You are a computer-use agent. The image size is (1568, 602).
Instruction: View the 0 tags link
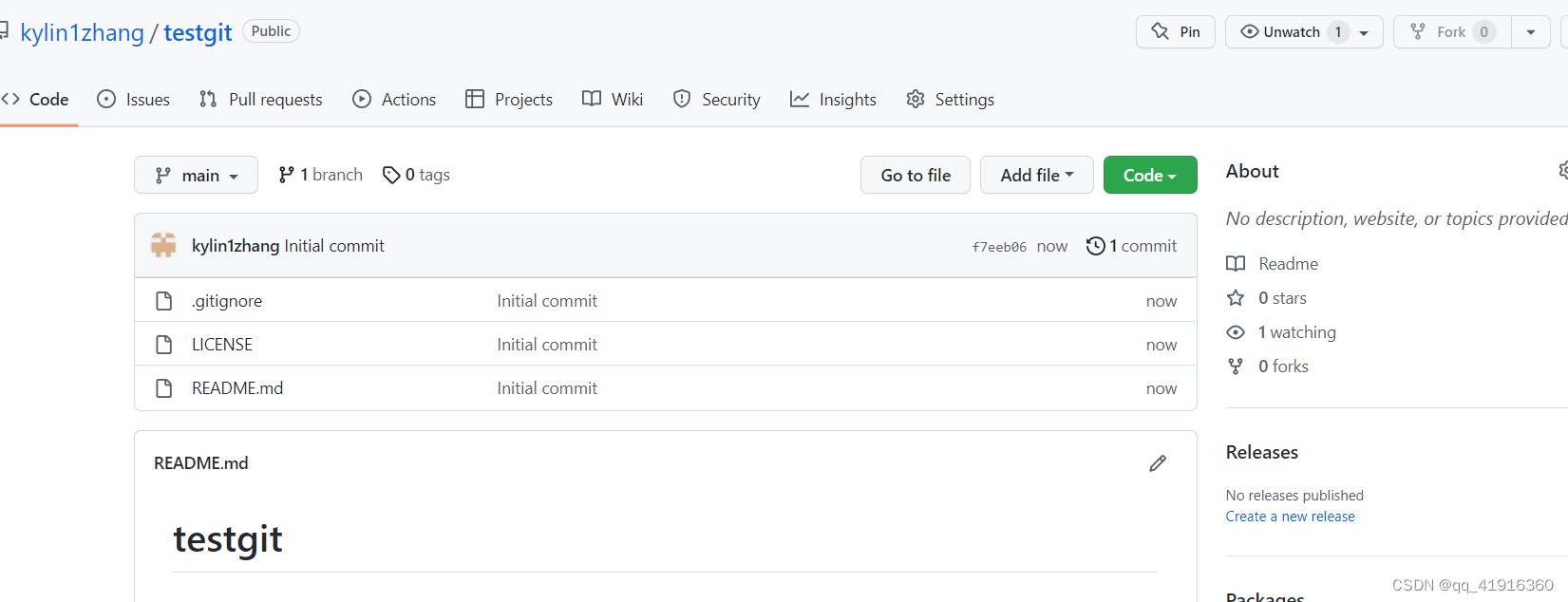click(416, 175)
